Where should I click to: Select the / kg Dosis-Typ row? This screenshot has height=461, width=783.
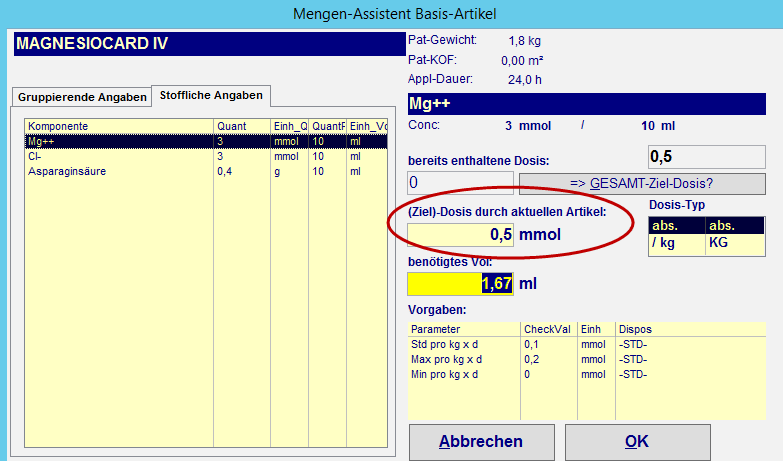tap(707, 243)
